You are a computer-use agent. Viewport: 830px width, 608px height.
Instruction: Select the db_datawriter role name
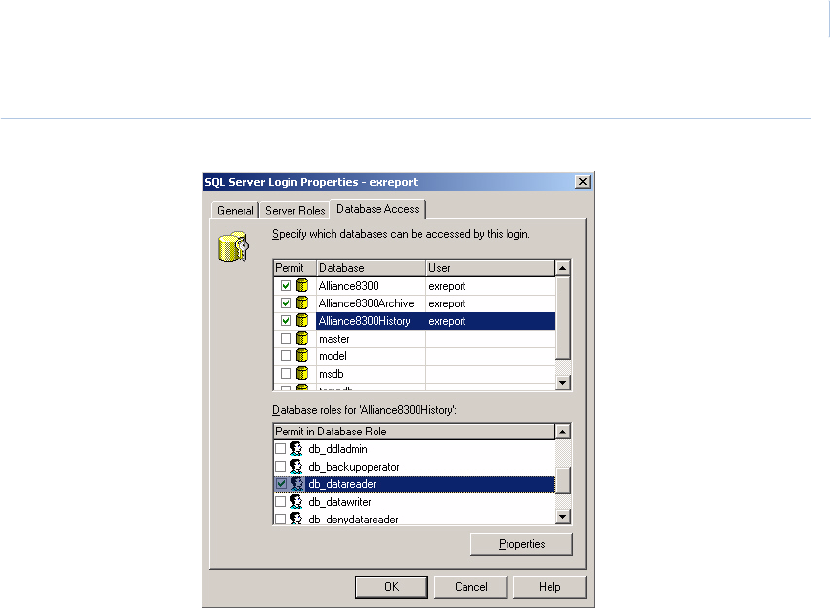coord(340,502)
